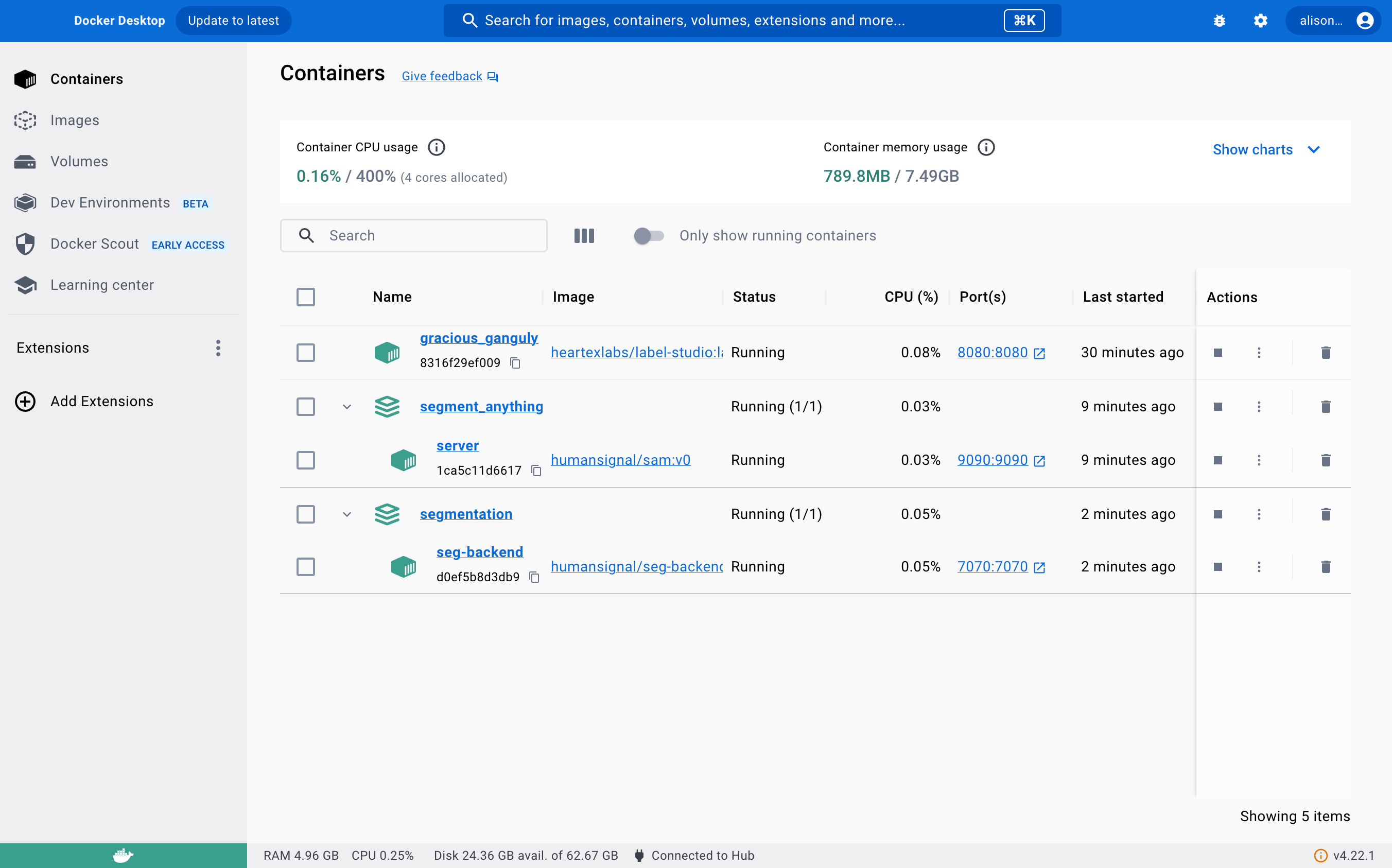Open the bug report troubleshoot icon
The height and width of the screenshot is (868, 1392).
tap(1219, 21)
